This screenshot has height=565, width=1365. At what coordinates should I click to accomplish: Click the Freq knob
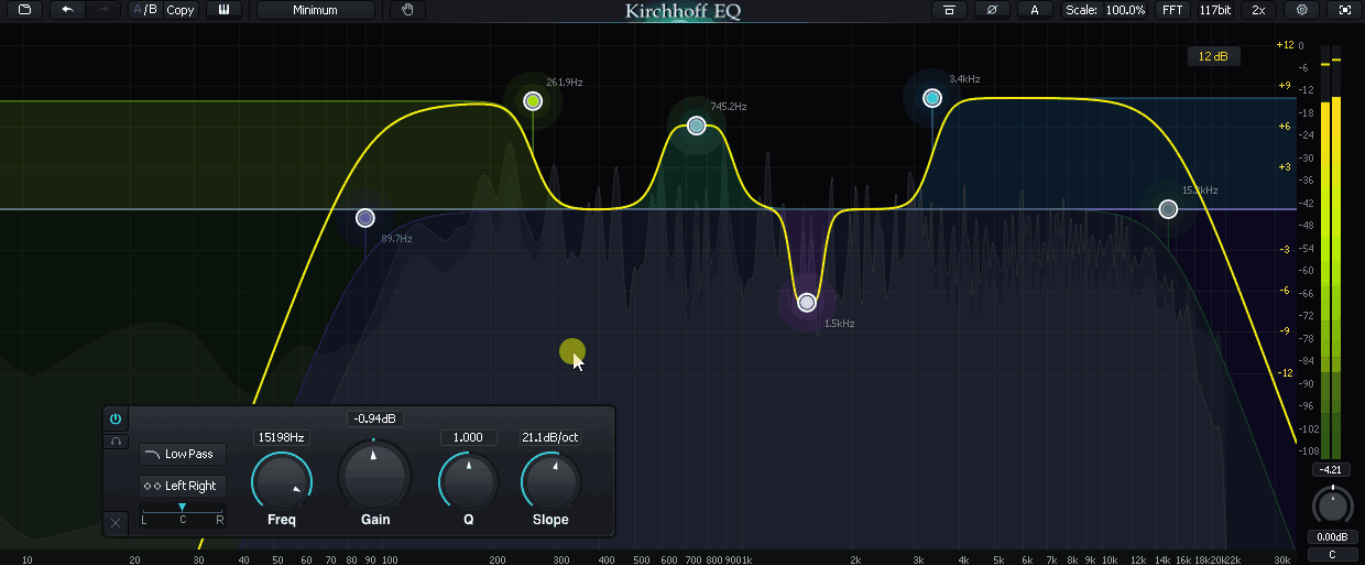point(282,482)
